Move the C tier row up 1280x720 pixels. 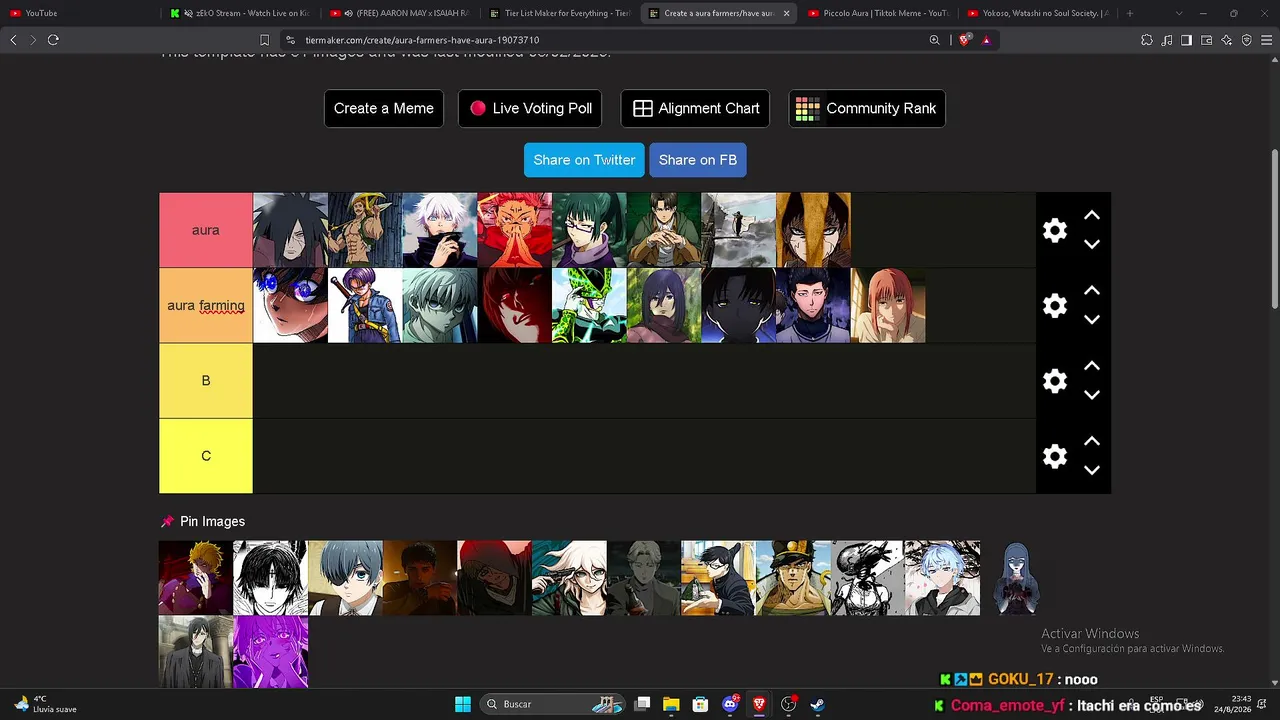click(1092, 440)
